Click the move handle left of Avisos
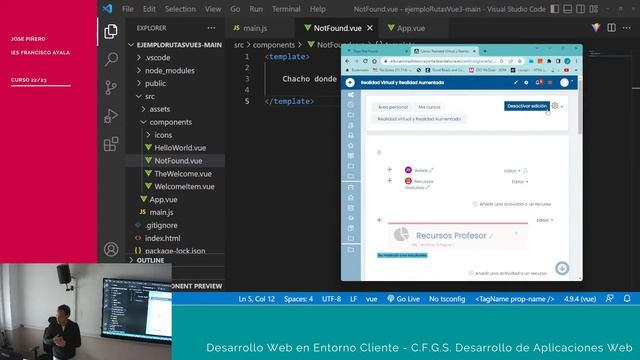 pos(389,169)
